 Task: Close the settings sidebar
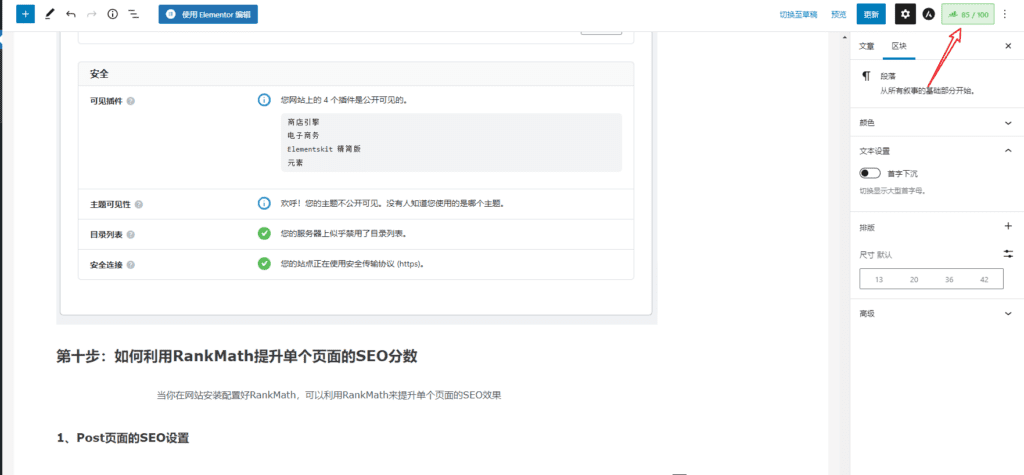1008,46
